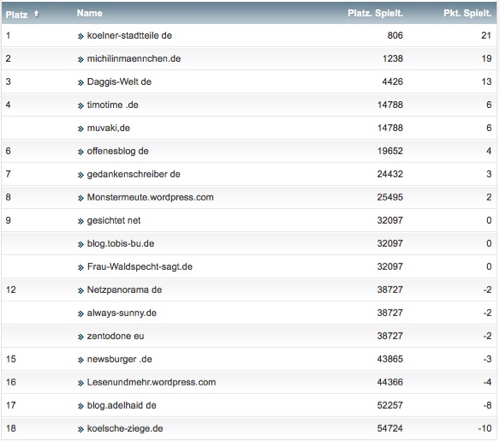Screen dimensions: 500x442
Task: Select the value 25495 in Monstermeute row
Action: [x=390, y=197]
